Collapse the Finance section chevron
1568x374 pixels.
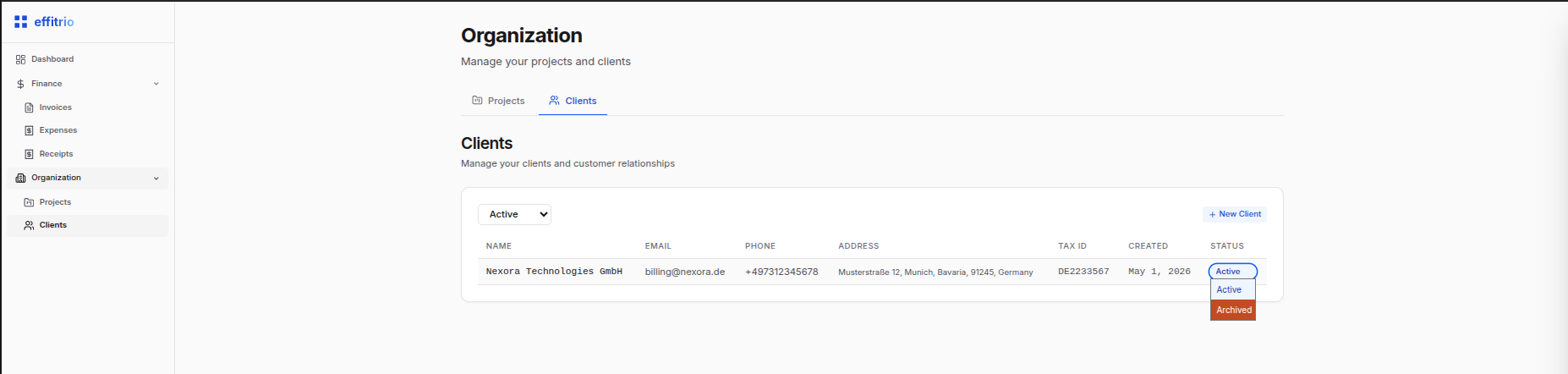(x=156, y=84)
